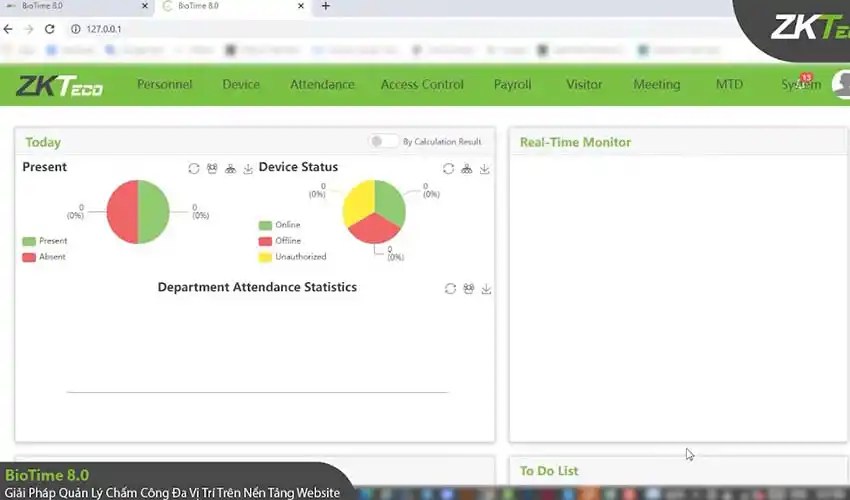Open the Attendance menu
850x500 pixels.
point(322,85)
